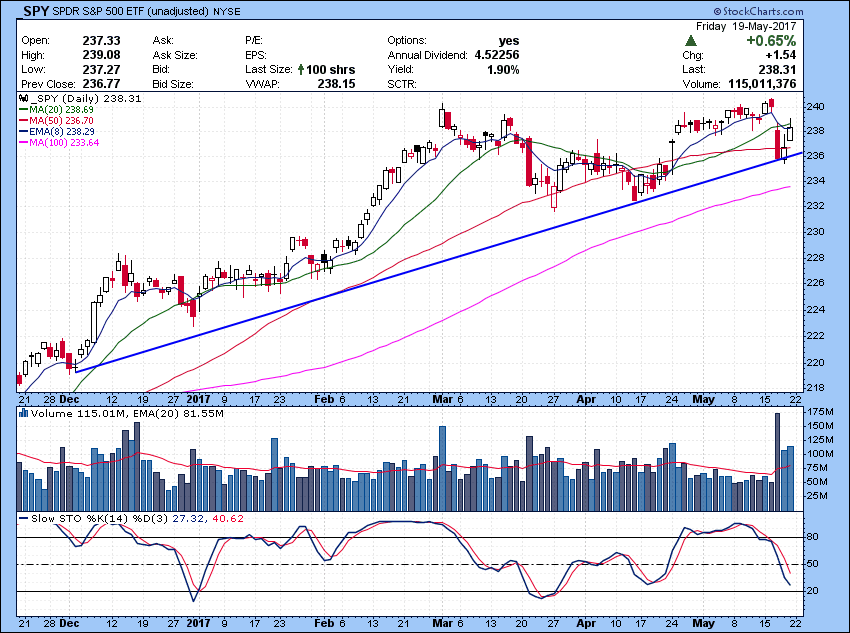Click the 20 stochastic axis label
Image resolution: width=850 pixels, height=633 pixels.
point(813,591)
